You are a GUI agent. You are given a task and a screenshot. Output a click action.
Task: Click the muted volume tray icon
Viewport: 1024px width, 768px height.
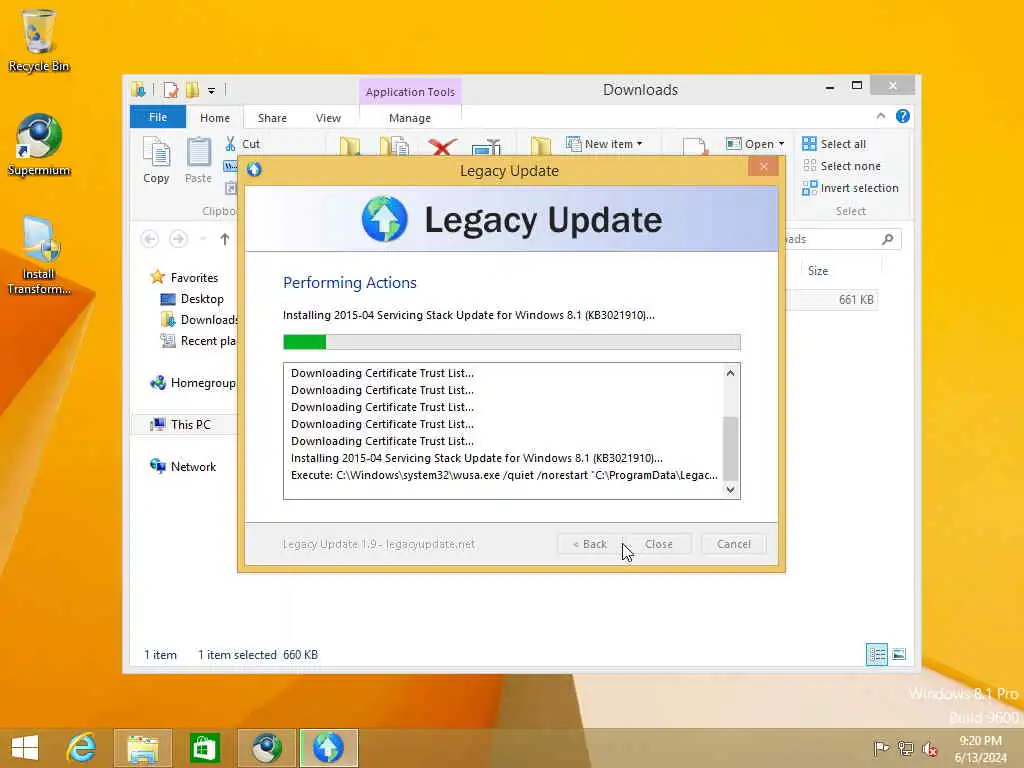pyautogui.click(x=929, y=748)
